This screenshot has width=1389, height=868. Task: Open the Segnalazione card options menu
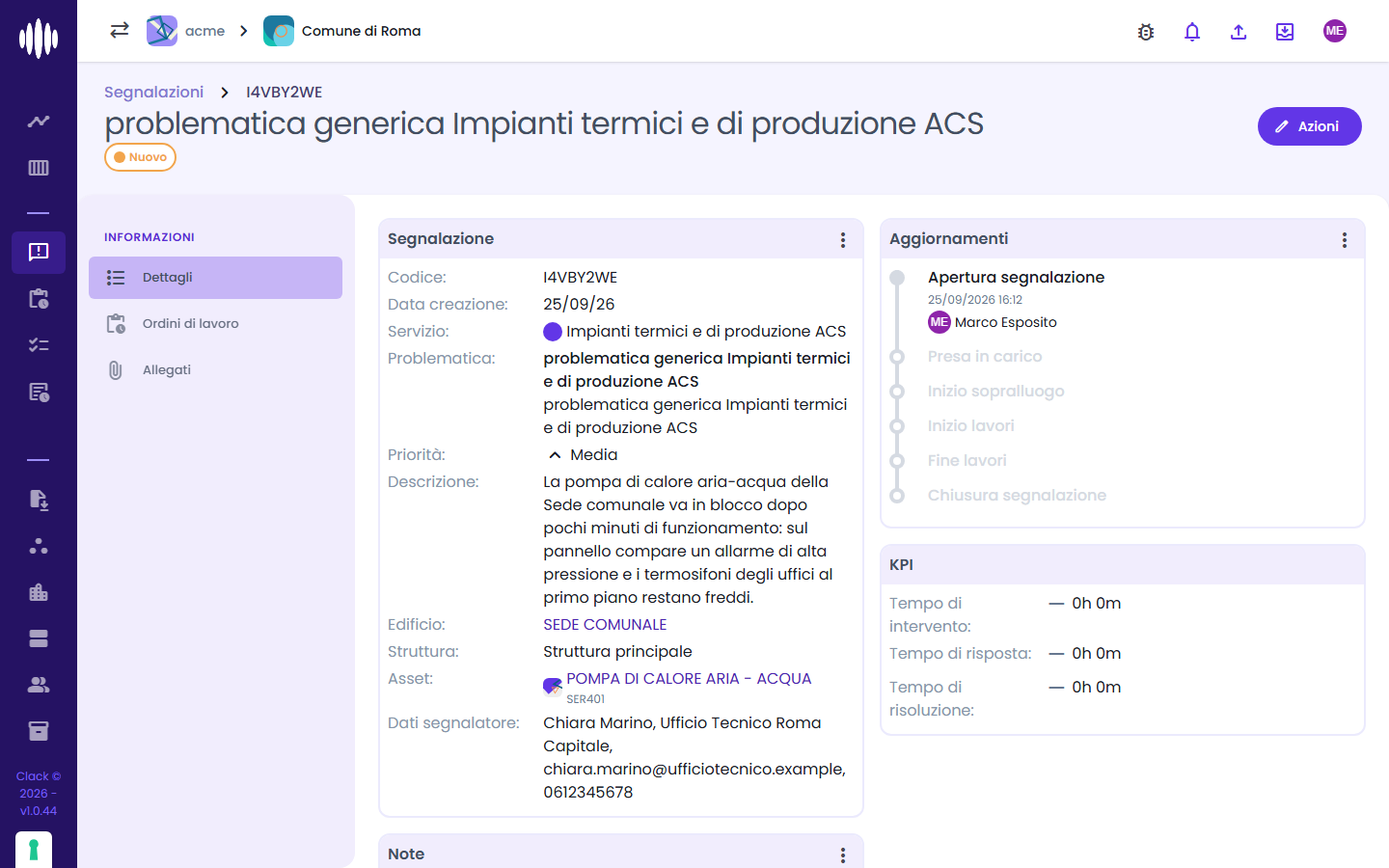coord(843,240)
